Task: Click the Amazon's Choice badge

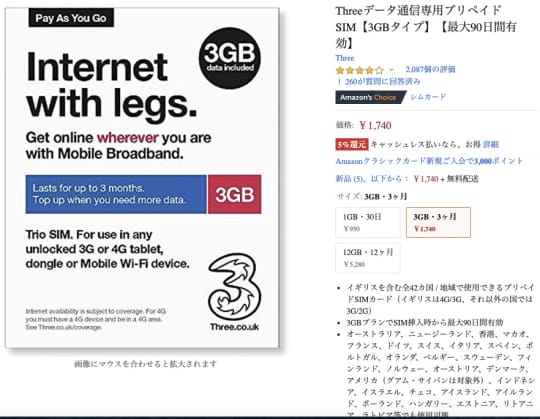Action: [x=371, y=97]
